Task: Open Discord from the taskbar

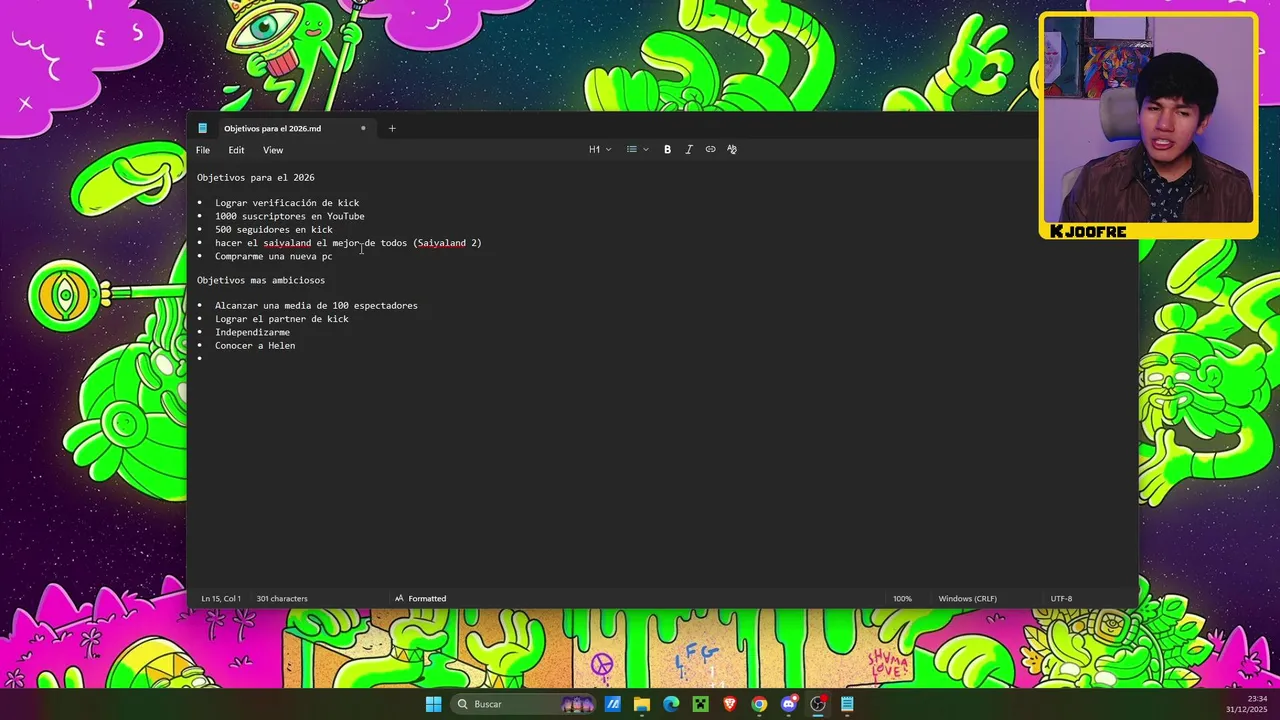Action: (789, 704)
